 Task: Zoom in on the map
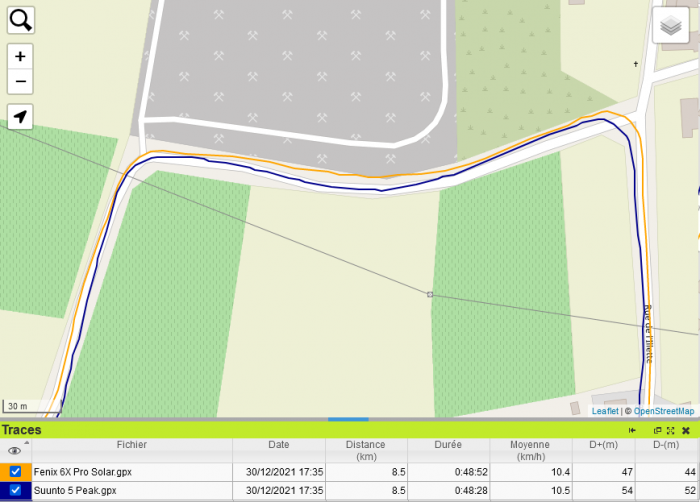tap(20, 56)
